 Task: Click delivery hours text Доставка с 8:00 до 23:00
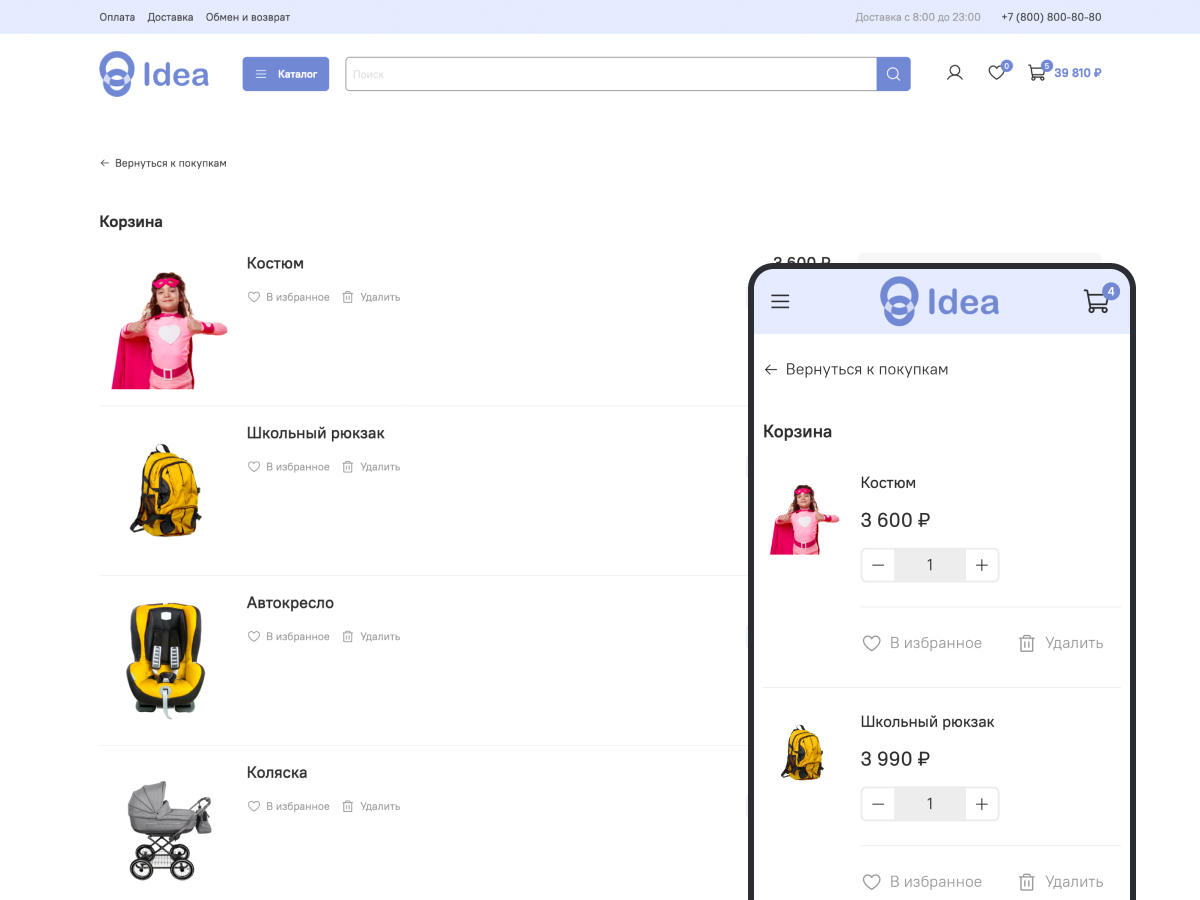tap(918, 17)
